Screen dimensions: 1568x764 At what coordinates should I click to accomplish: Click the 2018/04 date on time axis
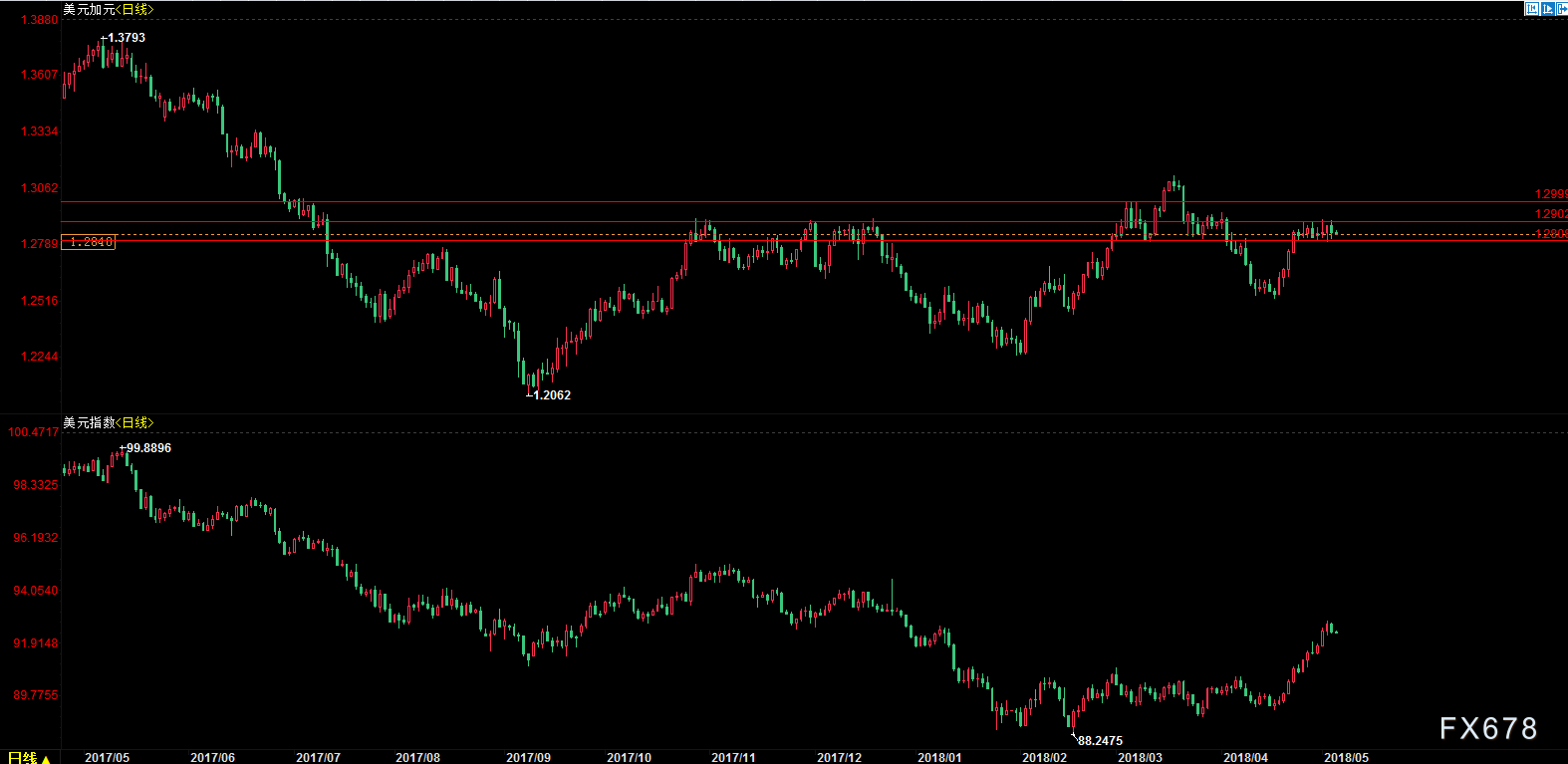point(1245,757)
